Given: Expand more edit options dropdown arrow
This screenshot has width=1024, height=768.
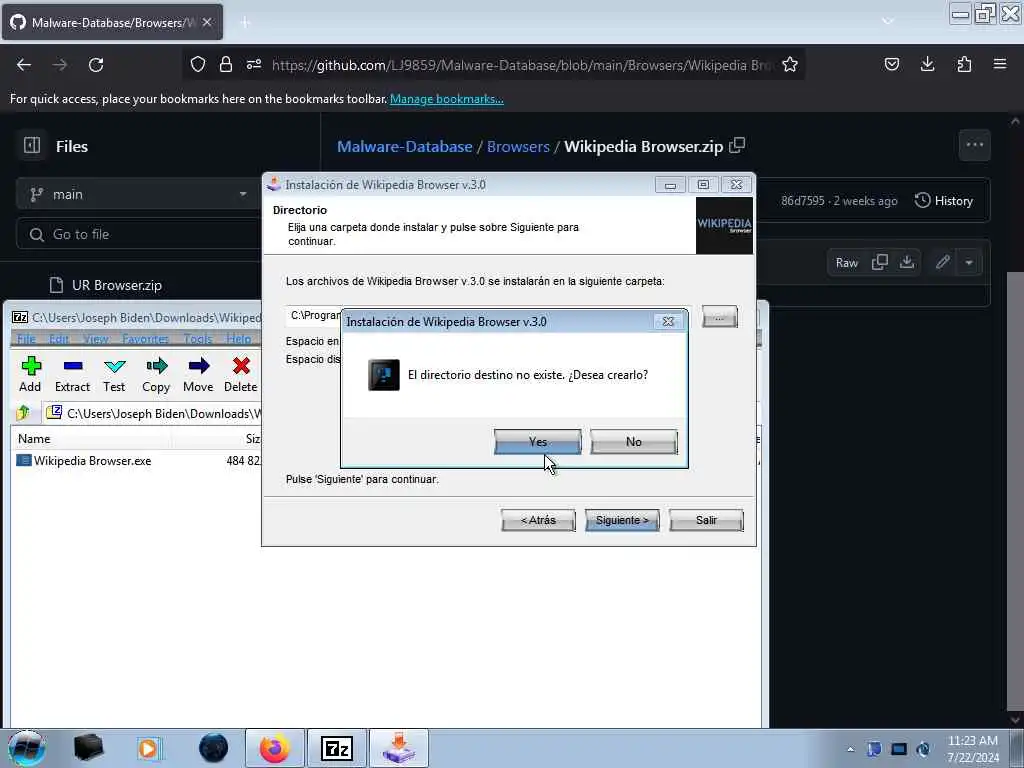Looking at the screenshot, I should [968, 263].
